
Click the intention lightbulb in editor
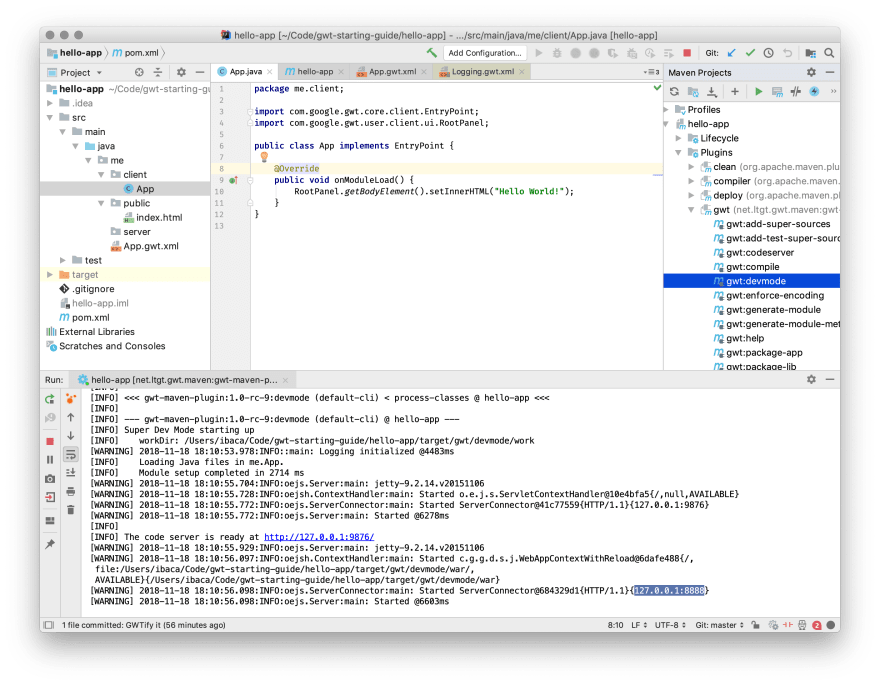tap(264, 157)
